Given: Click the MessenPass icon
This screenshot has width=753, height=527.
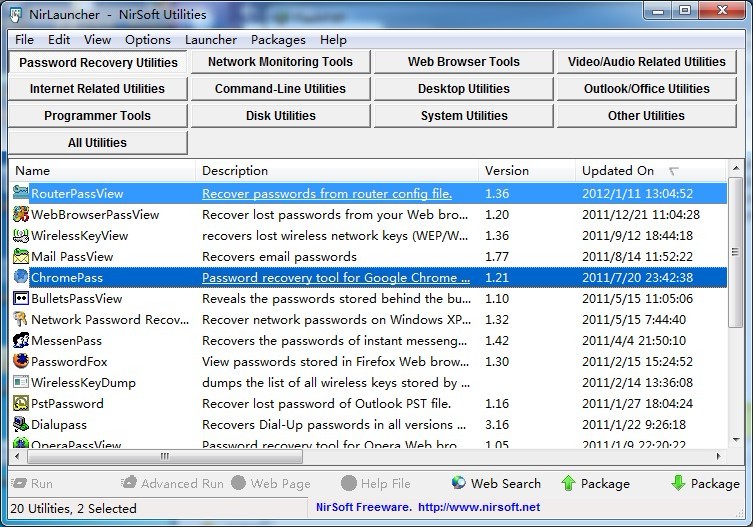Looking at the screenshot, I should [21, 340].
